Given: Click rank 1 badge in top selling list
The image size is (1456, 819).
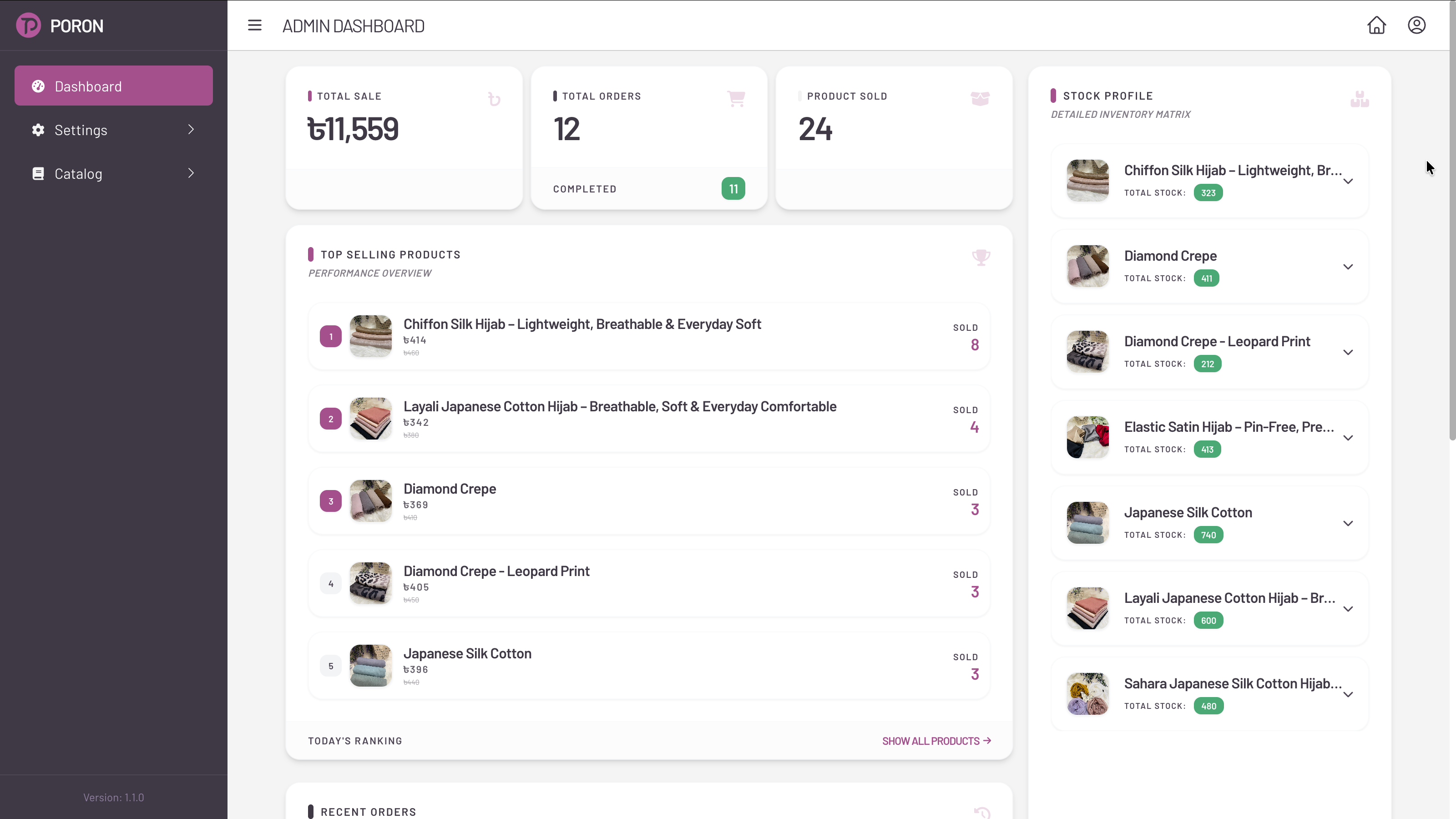Looking at the screenshot, I should pyautogui.click(x=331, y=337).
